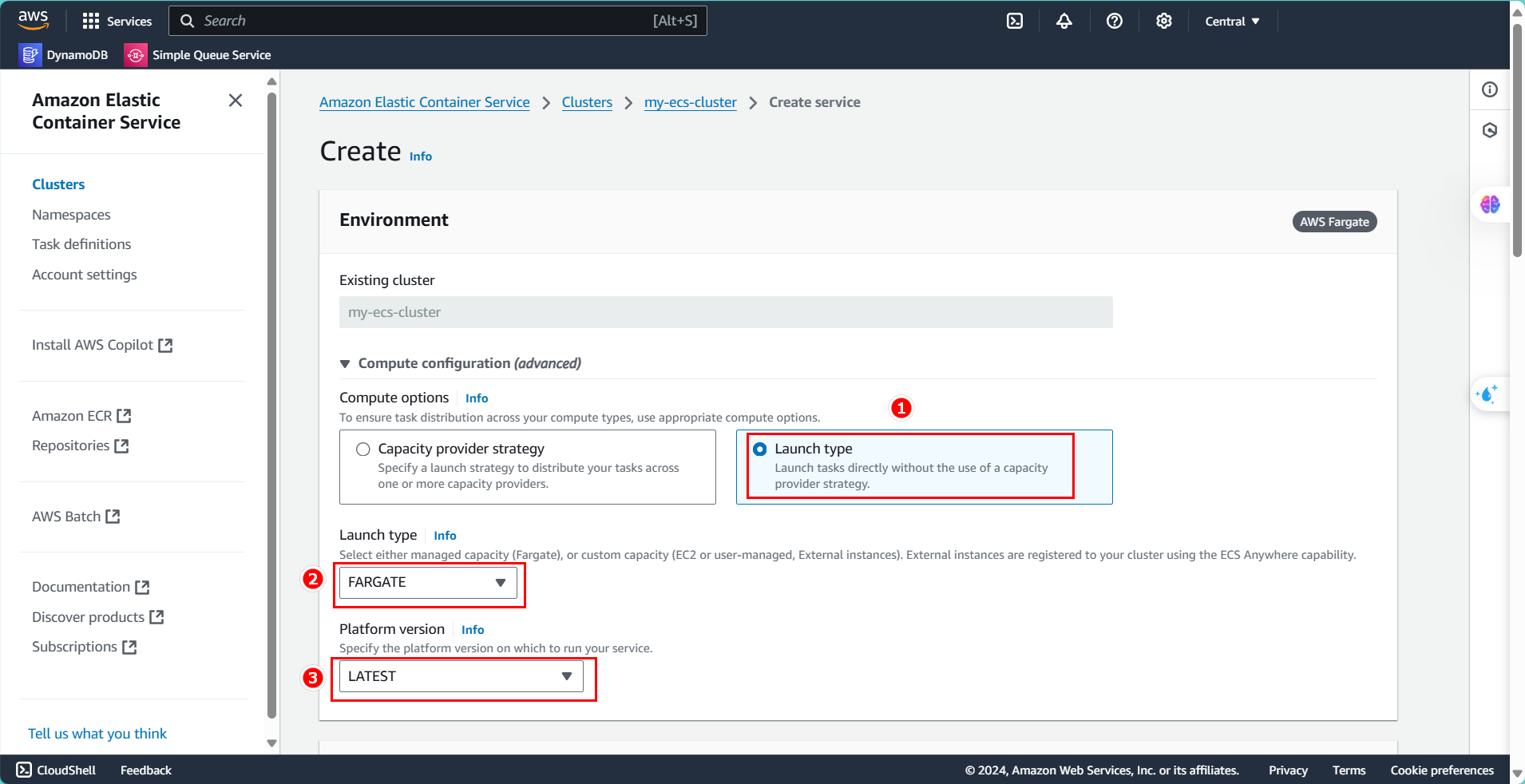Viewport: 1525px width, 784px height.
Task: Open the LATEST platform version dropdown
Action: point(461,676)
